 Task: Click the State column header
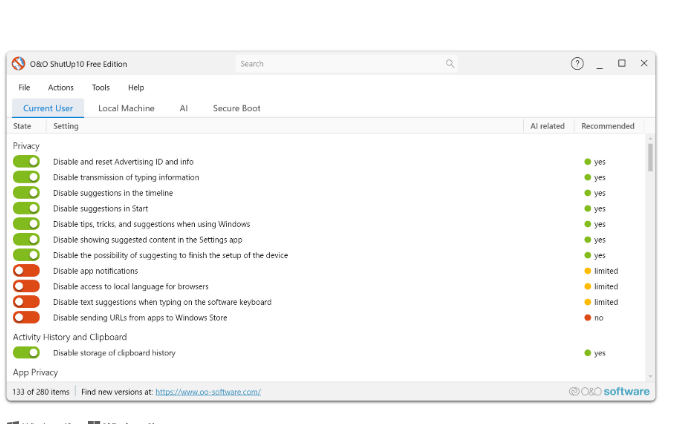click(x=22, y=126)
